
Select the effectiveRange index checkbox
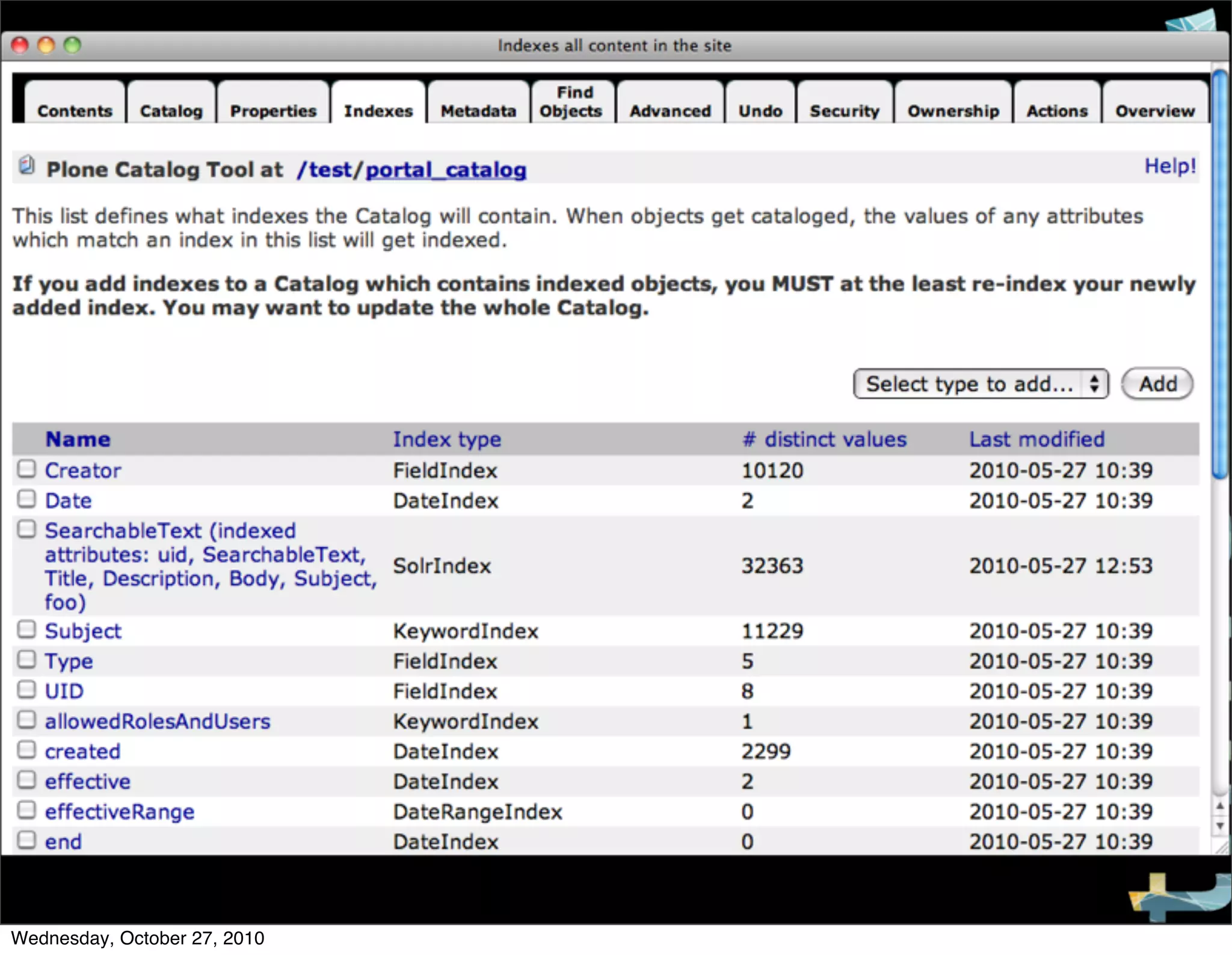26,810
